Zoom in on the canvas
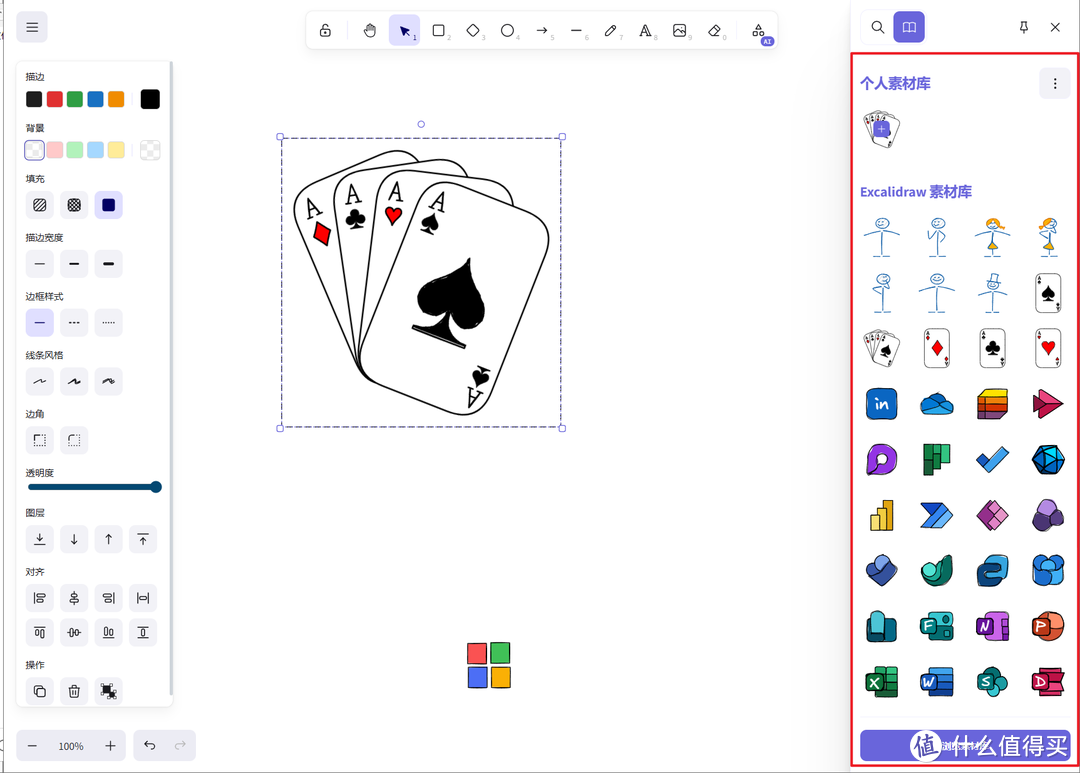The image size is (1080, 773). click(x=110, y=745)
